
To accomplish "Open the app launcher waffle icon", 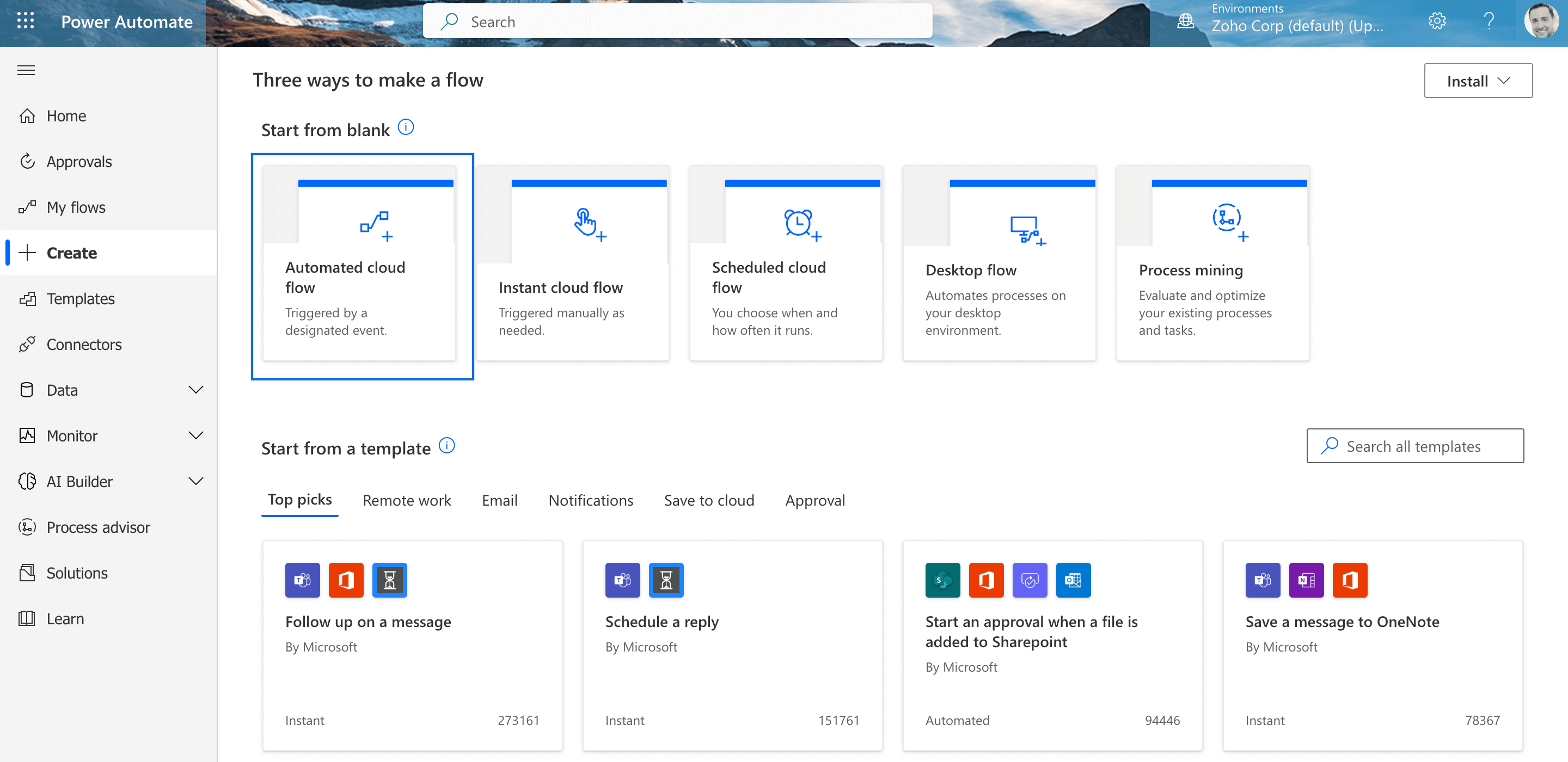I will pyautogui.click(x=26, y=21).
